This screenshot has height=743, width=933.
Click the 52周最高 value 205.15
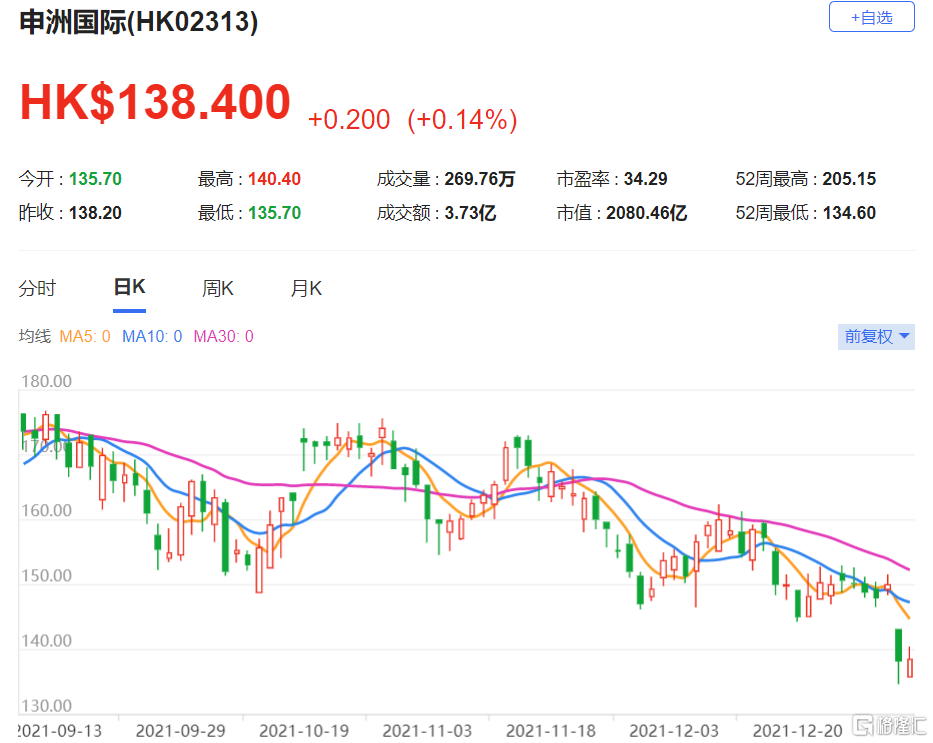[x=849, y=178]
